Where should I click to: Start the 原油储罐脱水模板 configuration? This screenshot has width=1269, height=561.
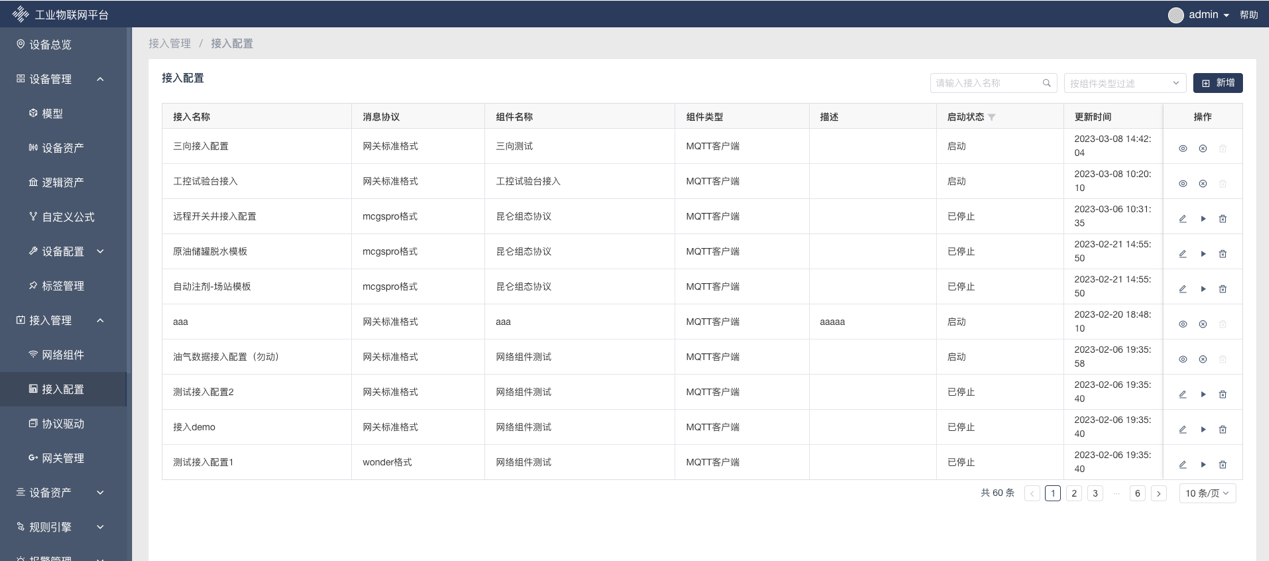1203,254
